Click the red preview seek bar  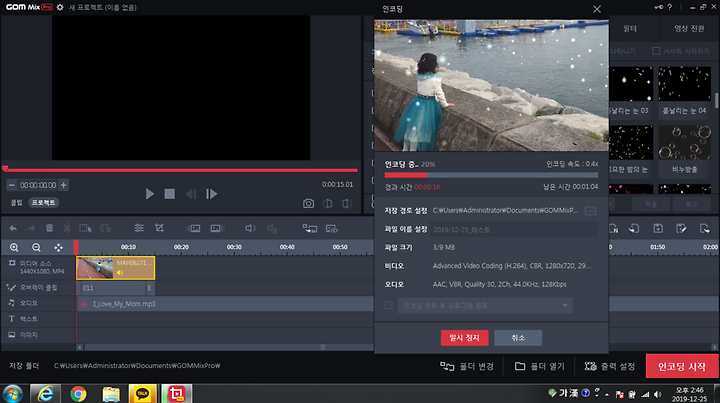[181, 170]
